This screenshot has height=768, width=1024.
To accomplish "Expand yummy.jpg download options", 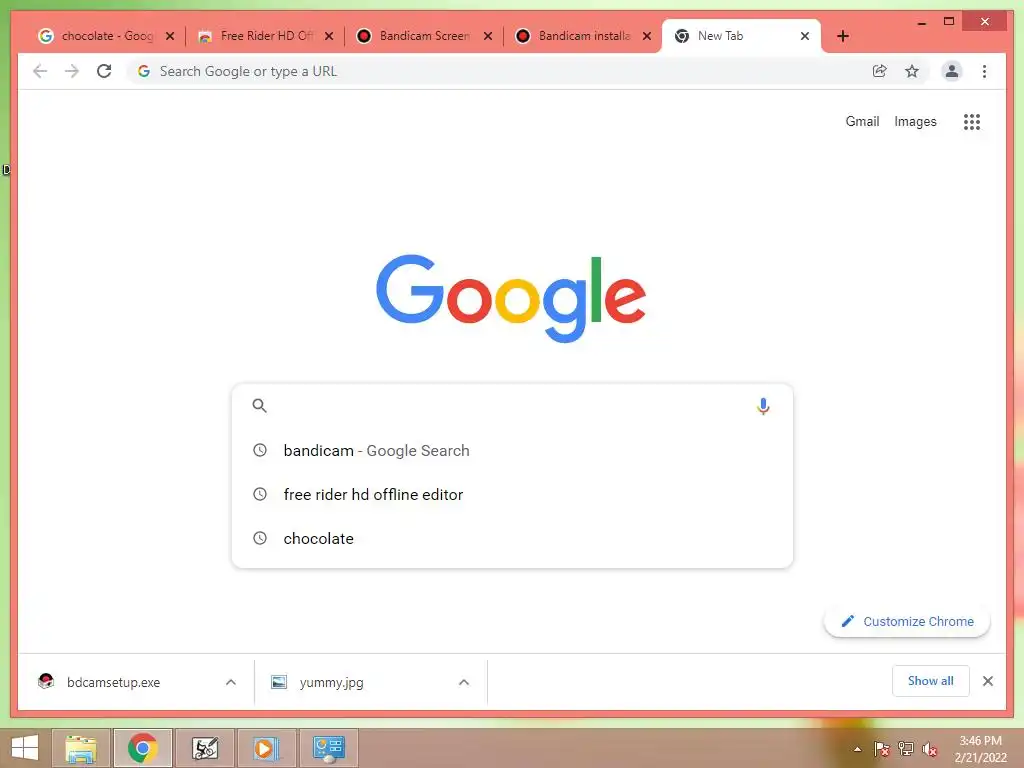I will tap(464, 682).
